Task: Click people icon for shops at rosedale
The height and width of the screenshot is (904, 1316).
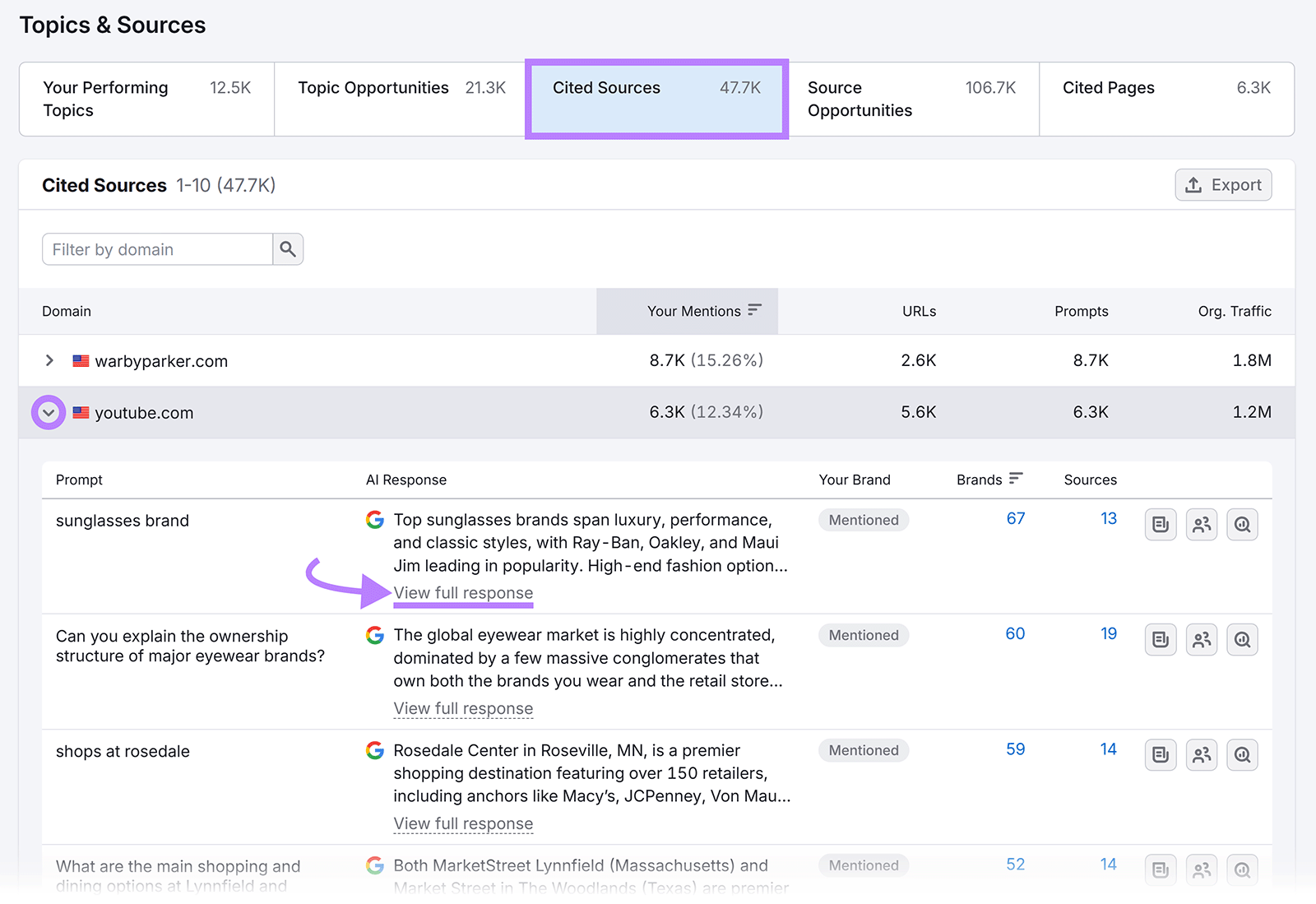Action: coord(1202,755)
